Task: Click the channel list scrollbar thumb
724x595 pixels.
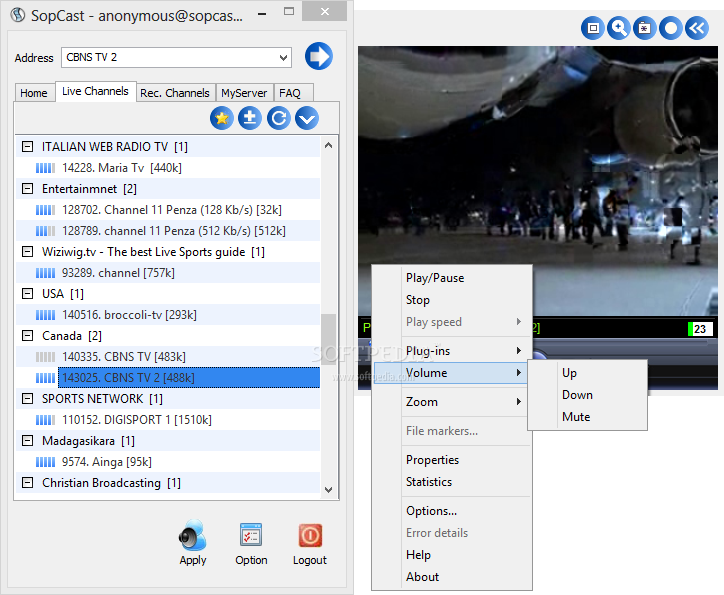Action: pos(328,339)
